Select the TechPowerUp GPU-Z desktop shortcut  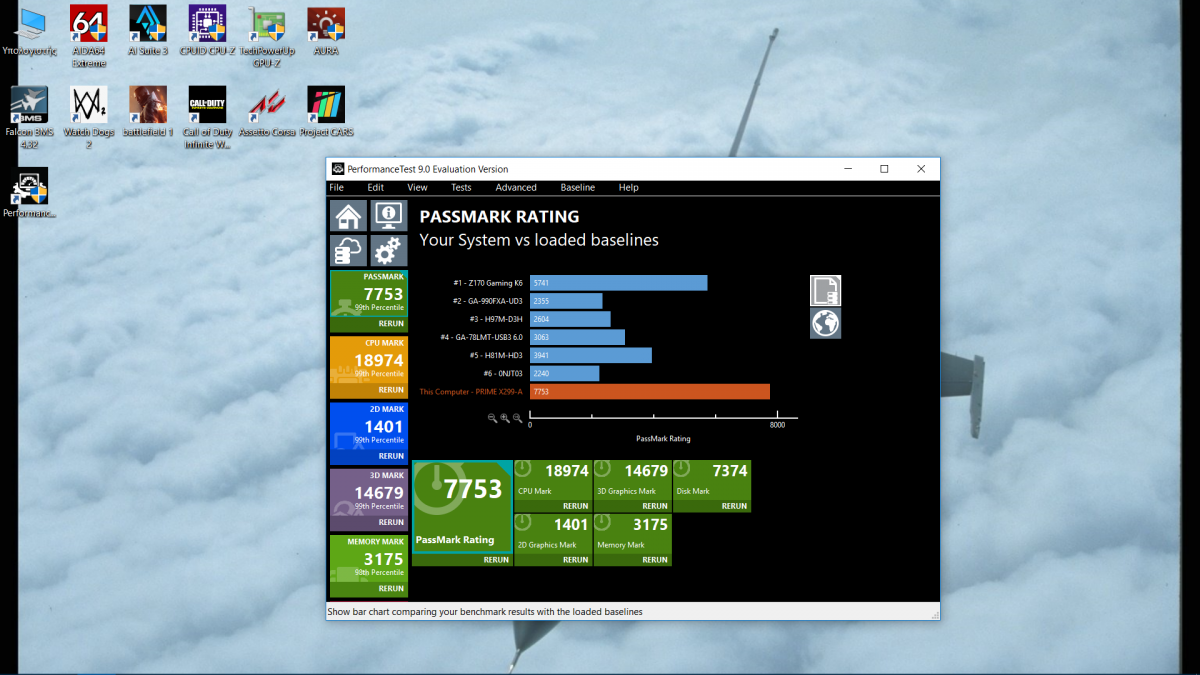pyautogui.click(x=266, y=36)
